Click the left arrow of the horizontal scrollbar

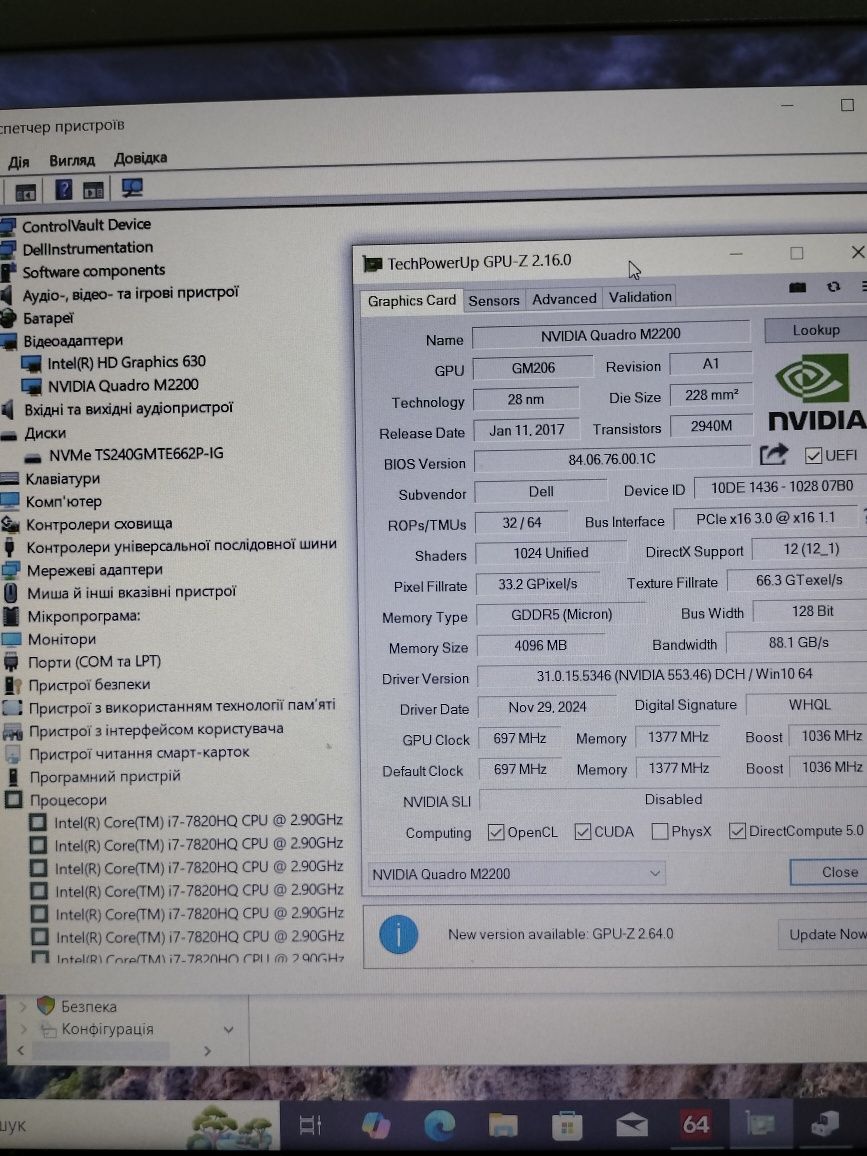point(21,1051)
